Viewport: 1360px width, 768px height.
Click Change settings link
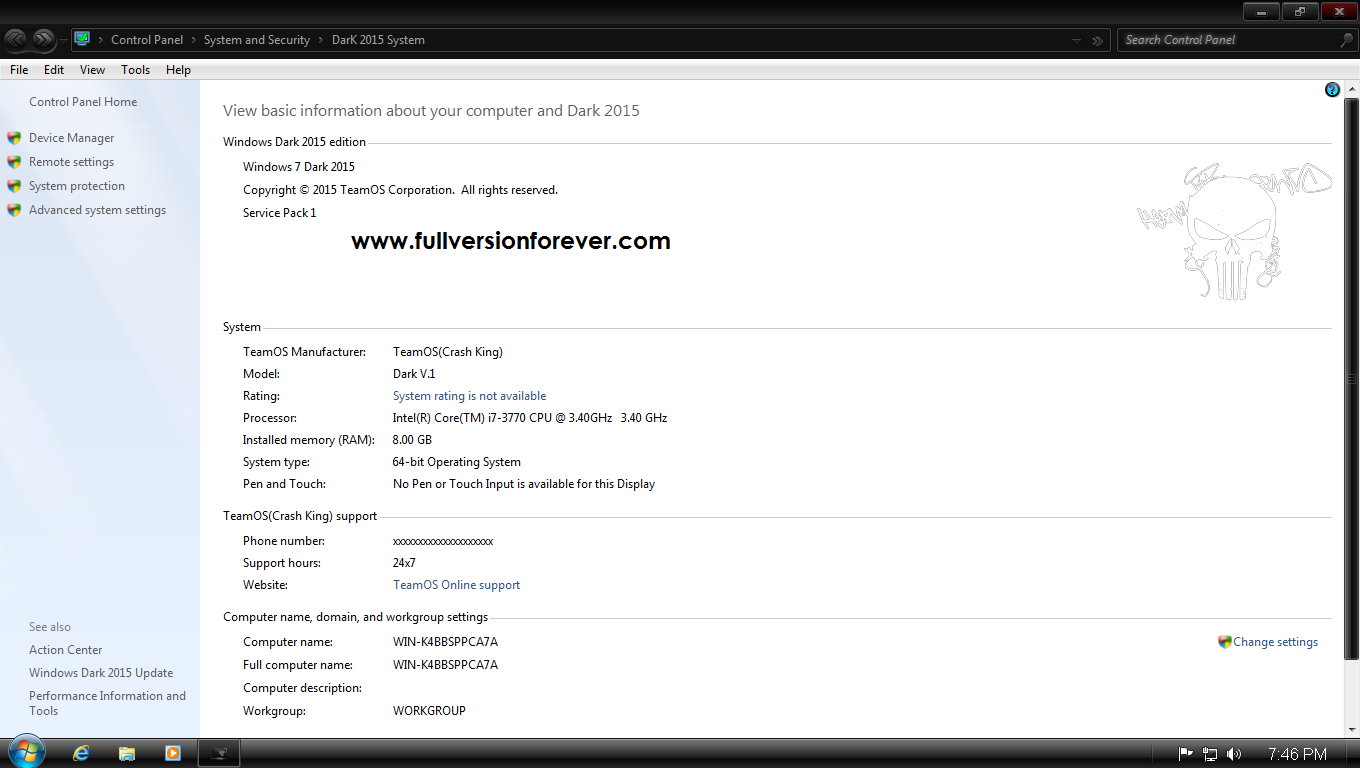[1275, 642]
